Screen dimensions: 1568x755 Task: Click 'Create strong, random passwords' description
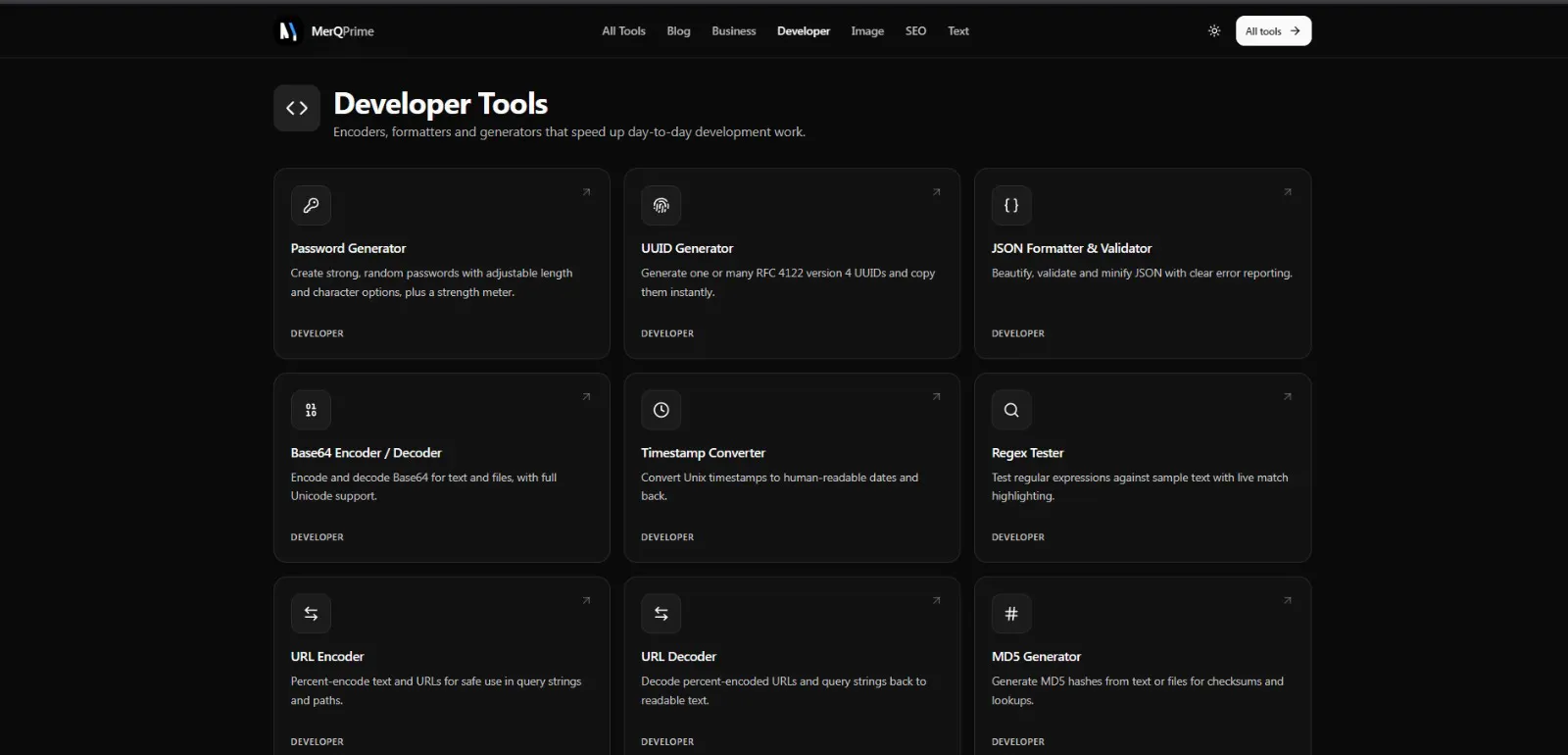pyautogui.click(x=431, y=282)
